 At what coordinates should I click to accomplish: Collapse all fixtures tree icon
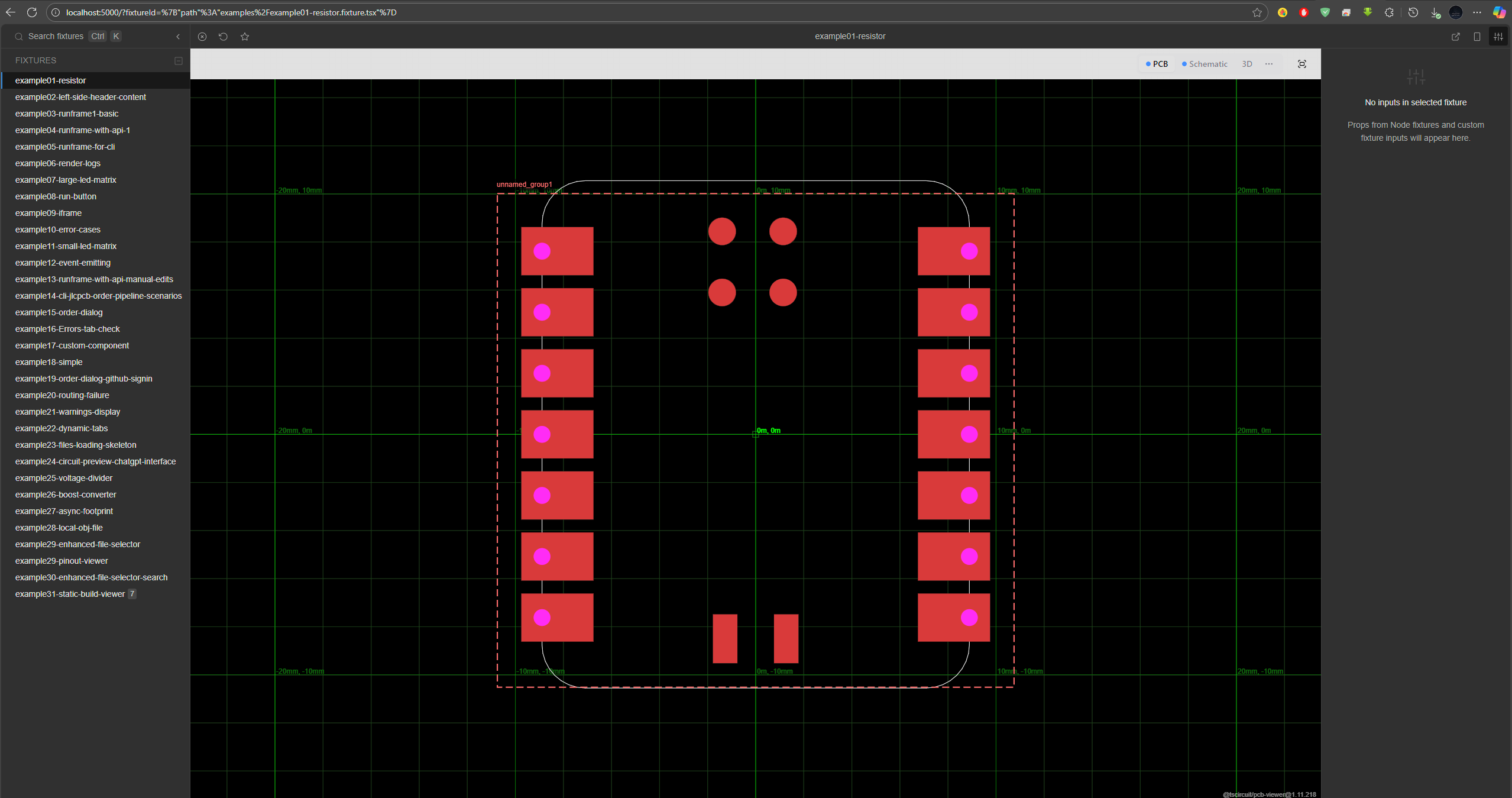pyautogui.click(x=178, y=61)
